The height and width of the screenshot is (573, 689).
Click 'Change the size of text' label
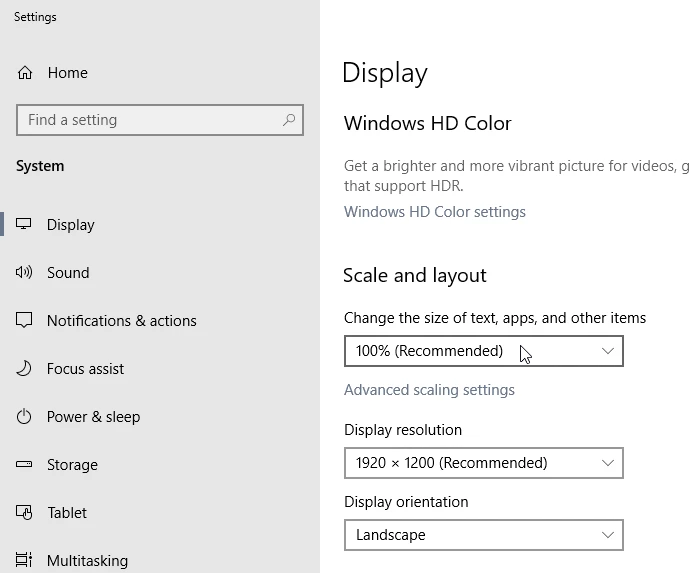pos(495,318)
